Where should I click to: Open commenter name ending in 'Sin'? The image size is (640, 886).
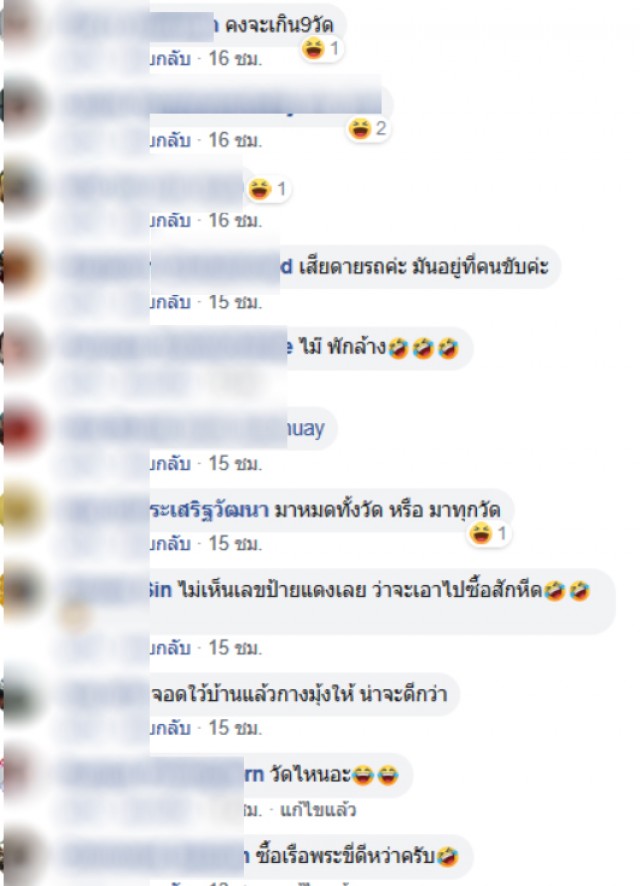(160, 590)
